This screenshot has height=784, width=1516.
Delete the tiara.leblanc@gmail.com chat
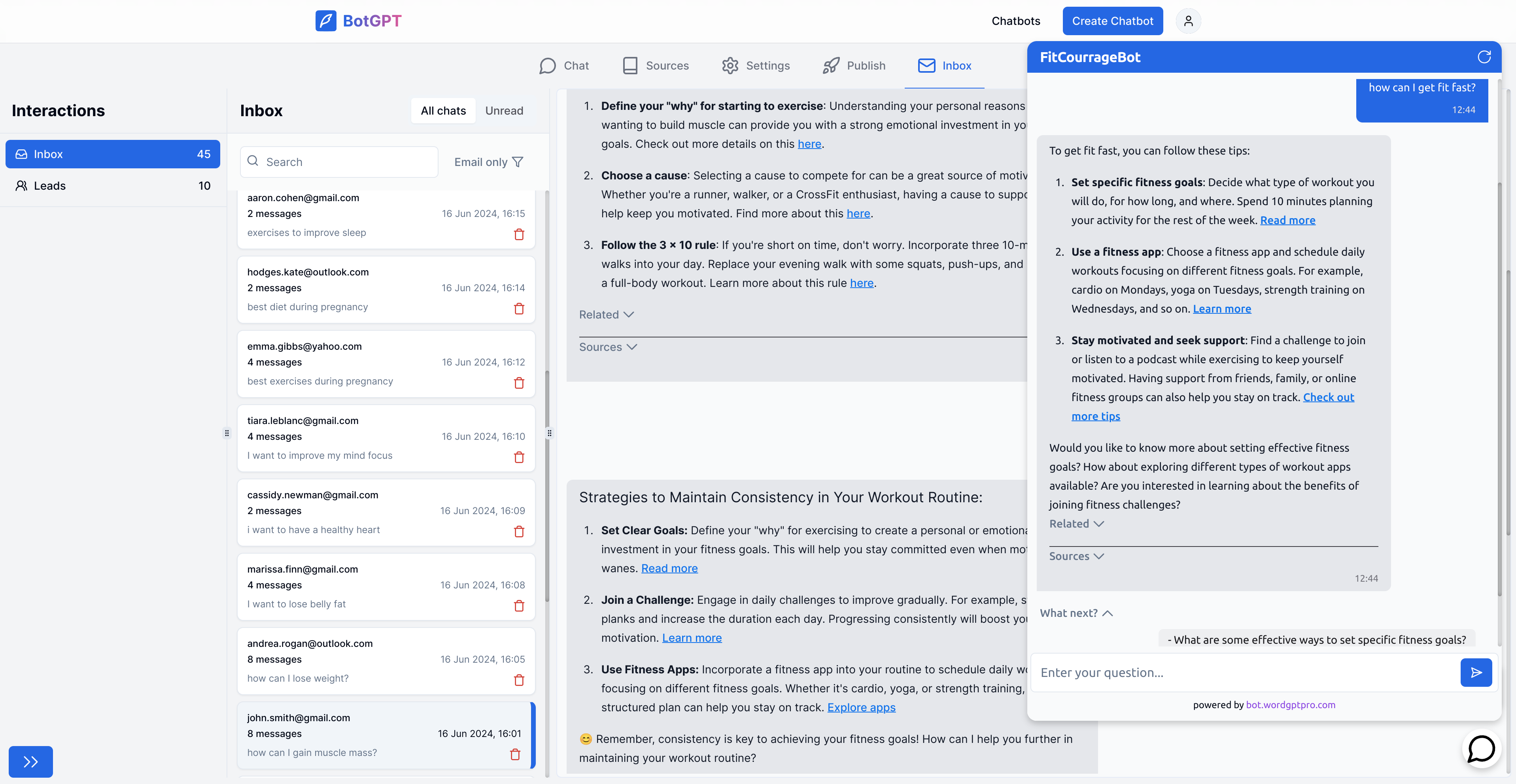click(518, 457)
